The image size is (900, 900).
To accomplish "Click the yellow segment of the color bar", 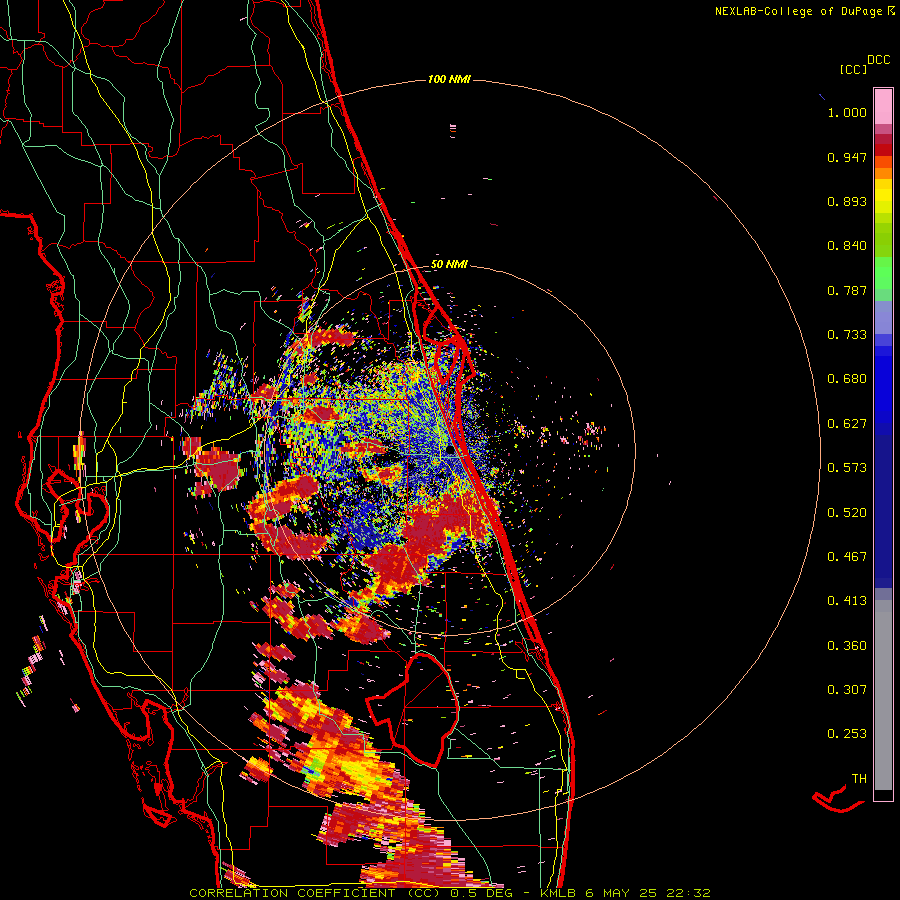I will (883, 196).
